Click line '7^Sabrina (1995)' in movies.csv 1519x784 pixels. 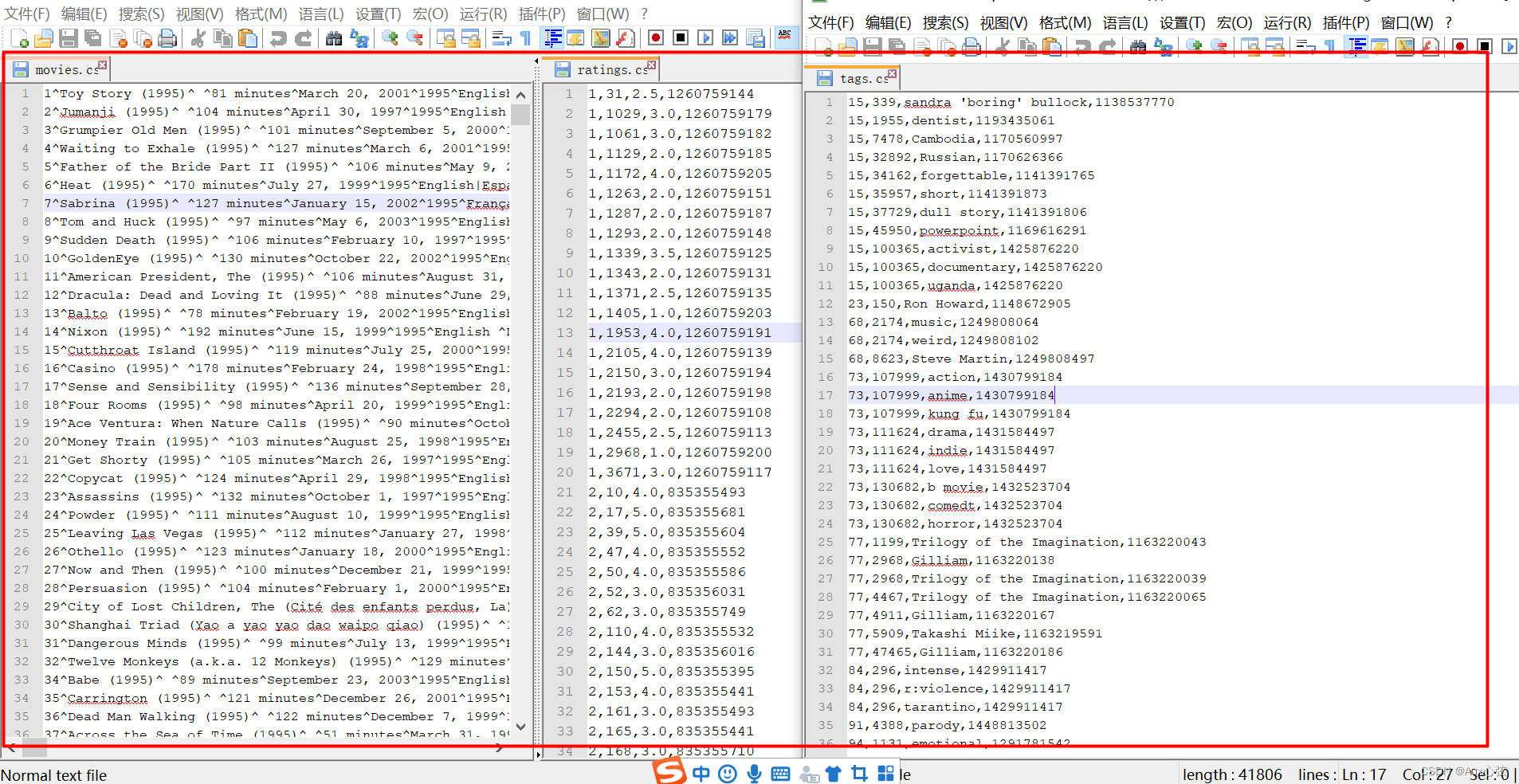click(x=275, y=203)
